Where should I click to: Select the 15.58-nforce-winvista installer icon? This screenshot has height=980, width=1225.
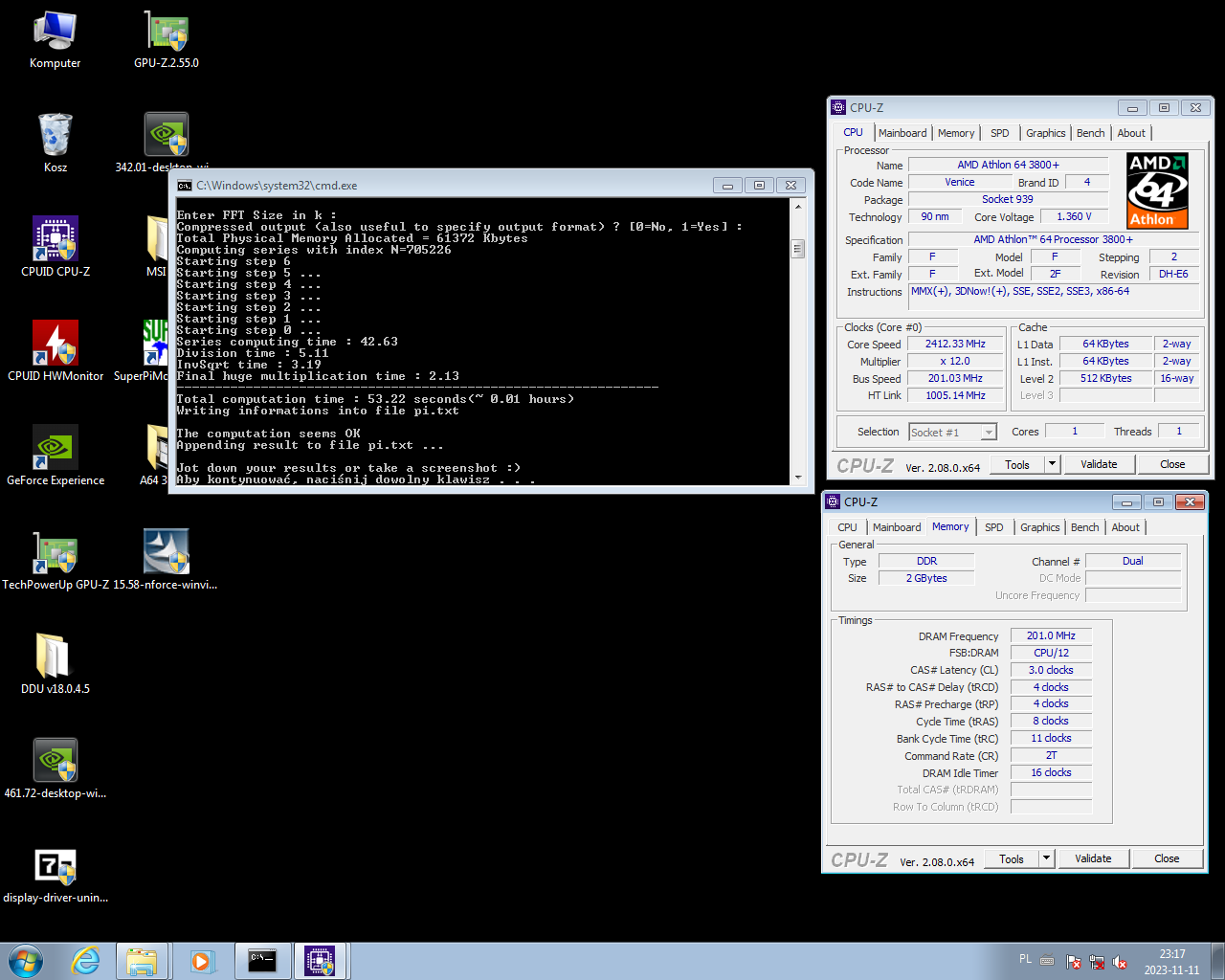pyautogui.click(x=166, y=561)
